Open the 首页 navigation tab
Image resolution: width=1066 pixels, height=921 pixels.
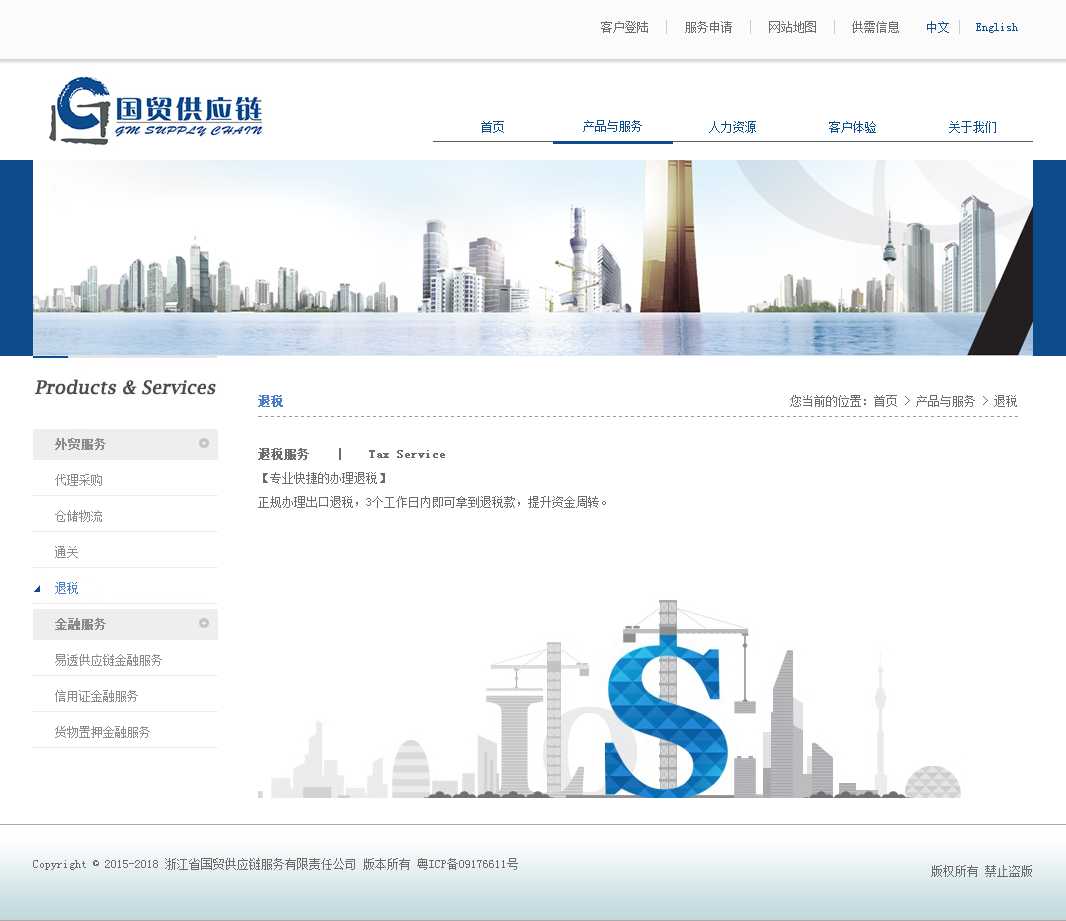(492, 127)
